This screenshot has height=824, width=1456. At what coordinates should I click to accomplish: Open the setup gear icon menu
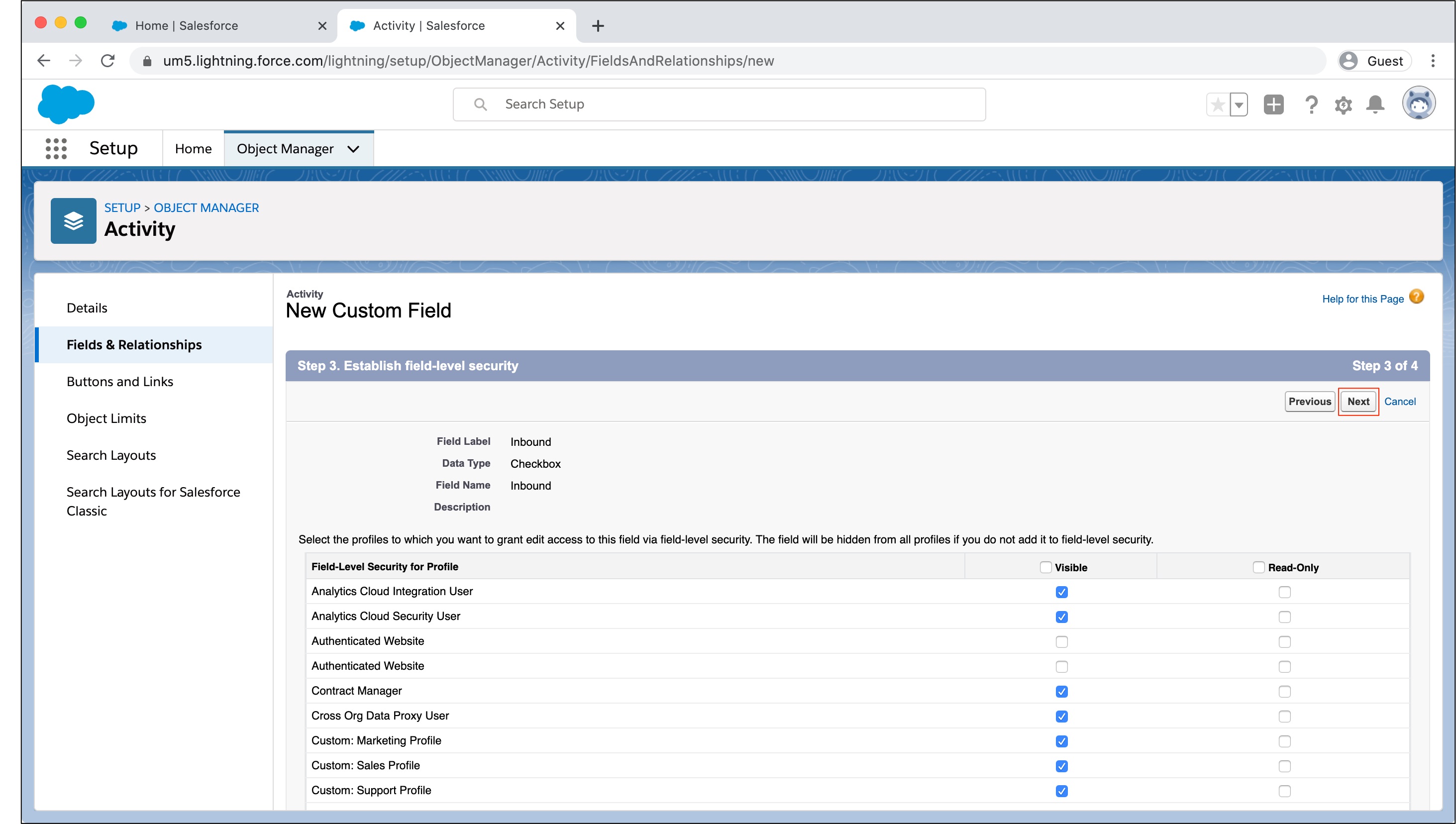(1343, 104)
